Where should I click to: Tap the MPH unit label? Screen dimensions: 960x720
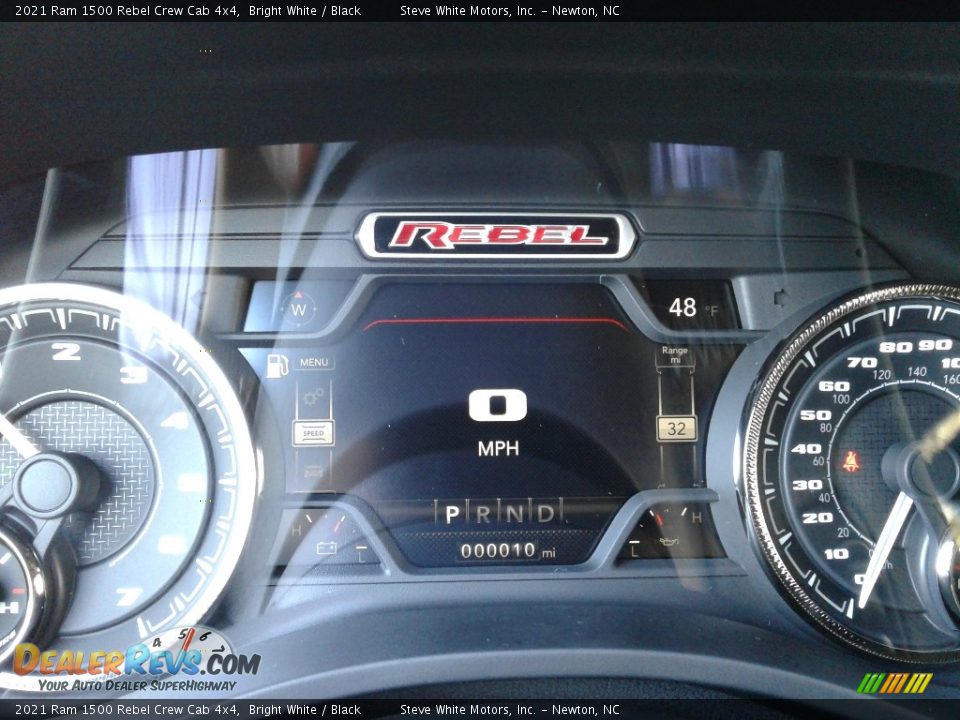pos(498,449)
